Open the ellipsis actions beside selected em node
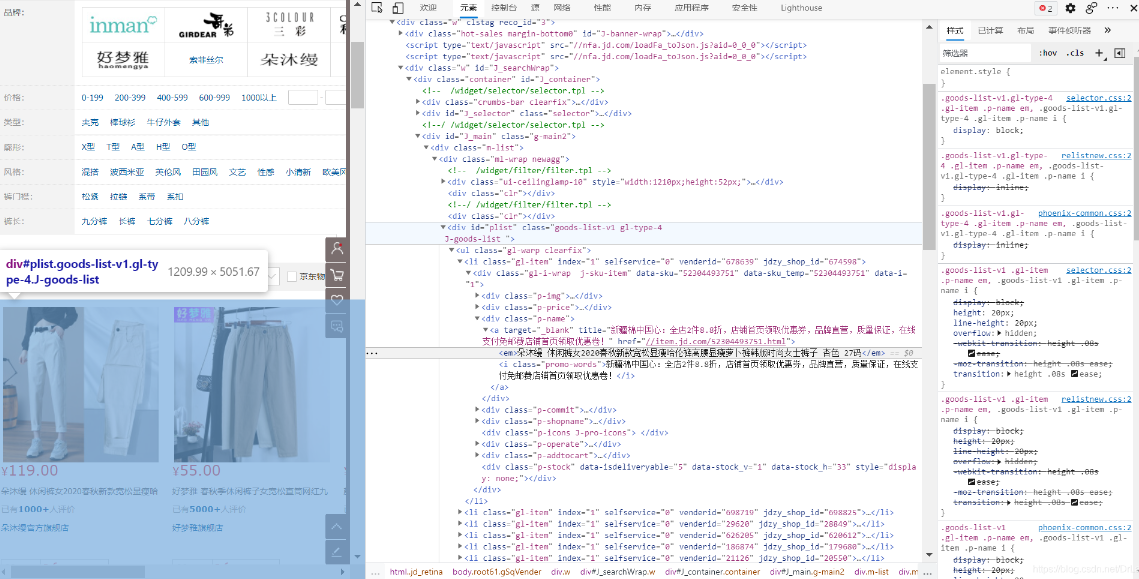The height and width of the screenshot is (579, 1139). tap(372, 352)
